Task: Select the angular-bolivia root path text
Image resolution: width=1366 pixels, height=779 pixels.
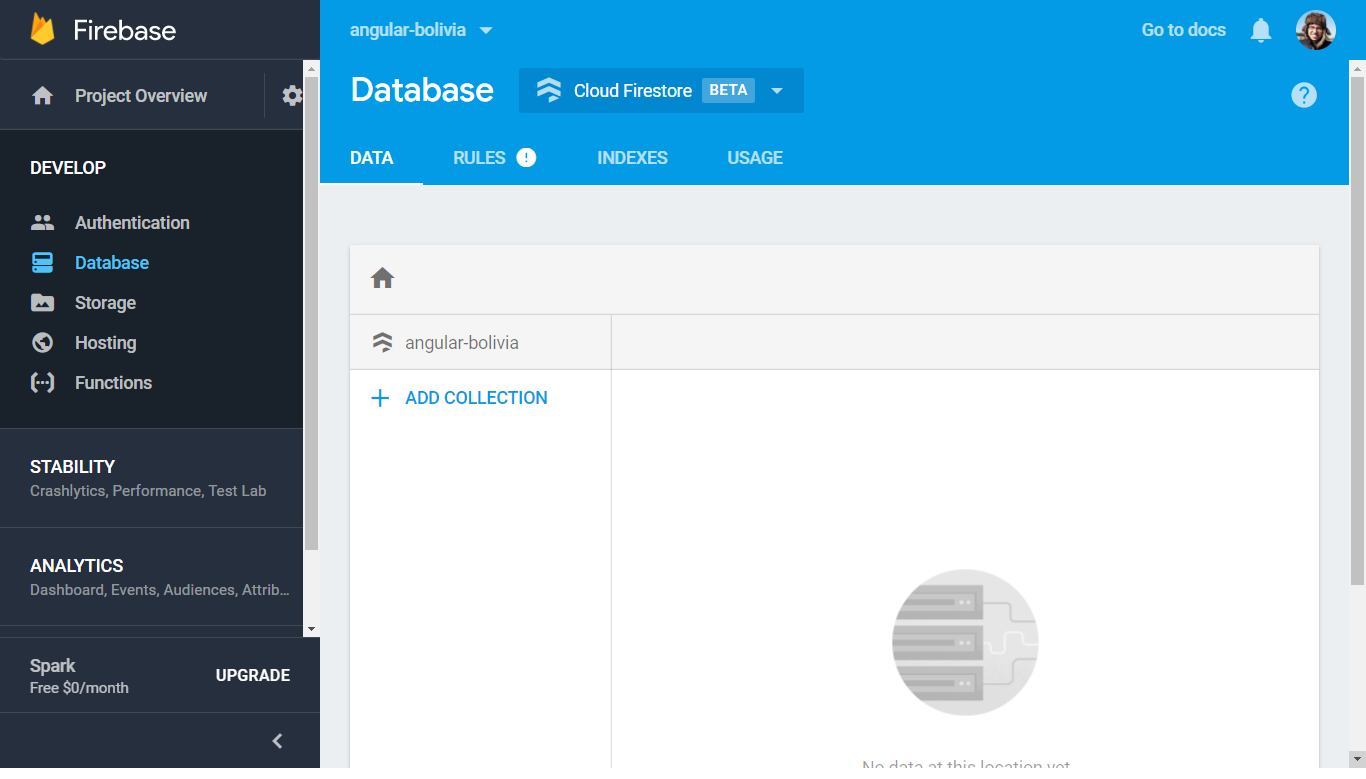Action: [462, 343]
